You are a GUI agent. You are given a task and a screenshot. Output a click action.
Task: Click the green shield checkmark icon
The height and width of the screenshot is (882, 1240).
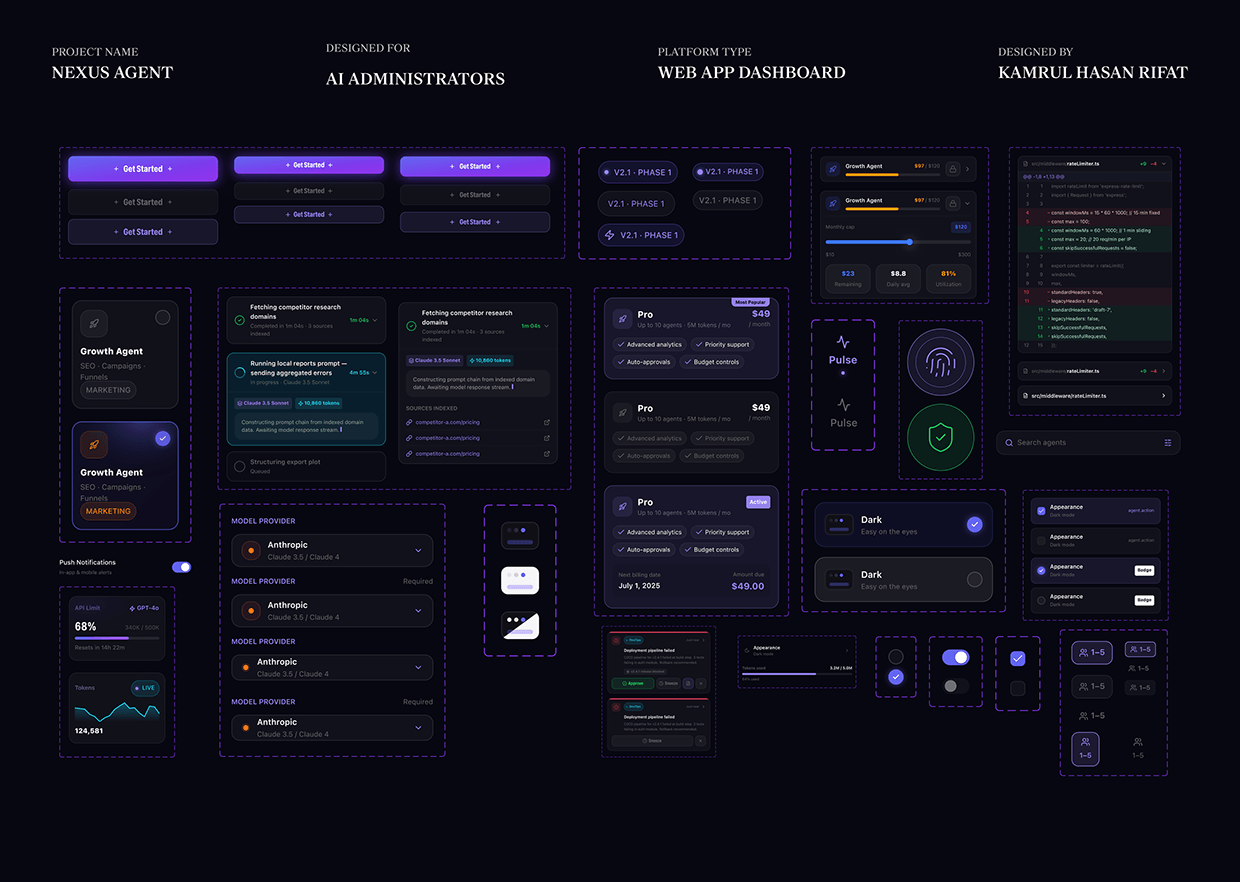point(940,437)
